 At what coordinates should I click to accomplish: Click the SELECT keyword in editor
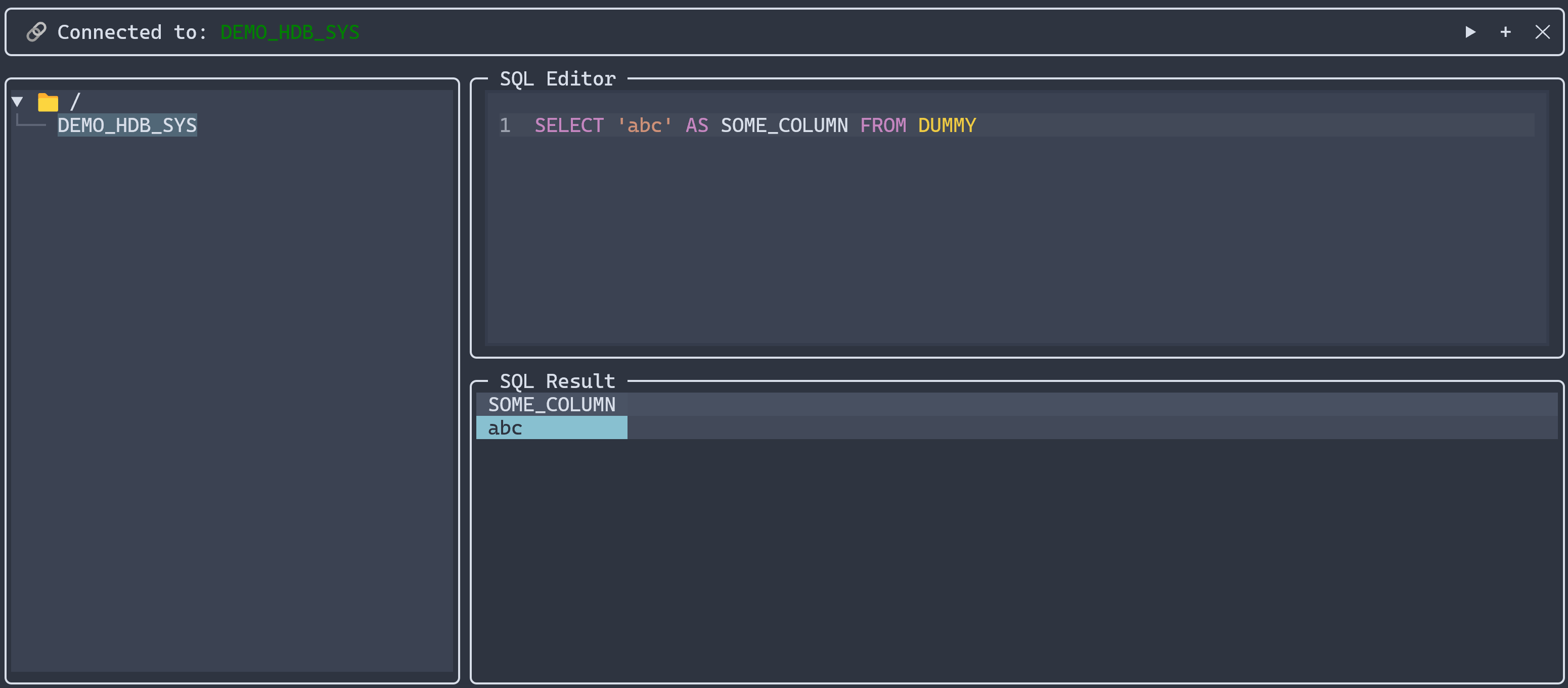568,125
